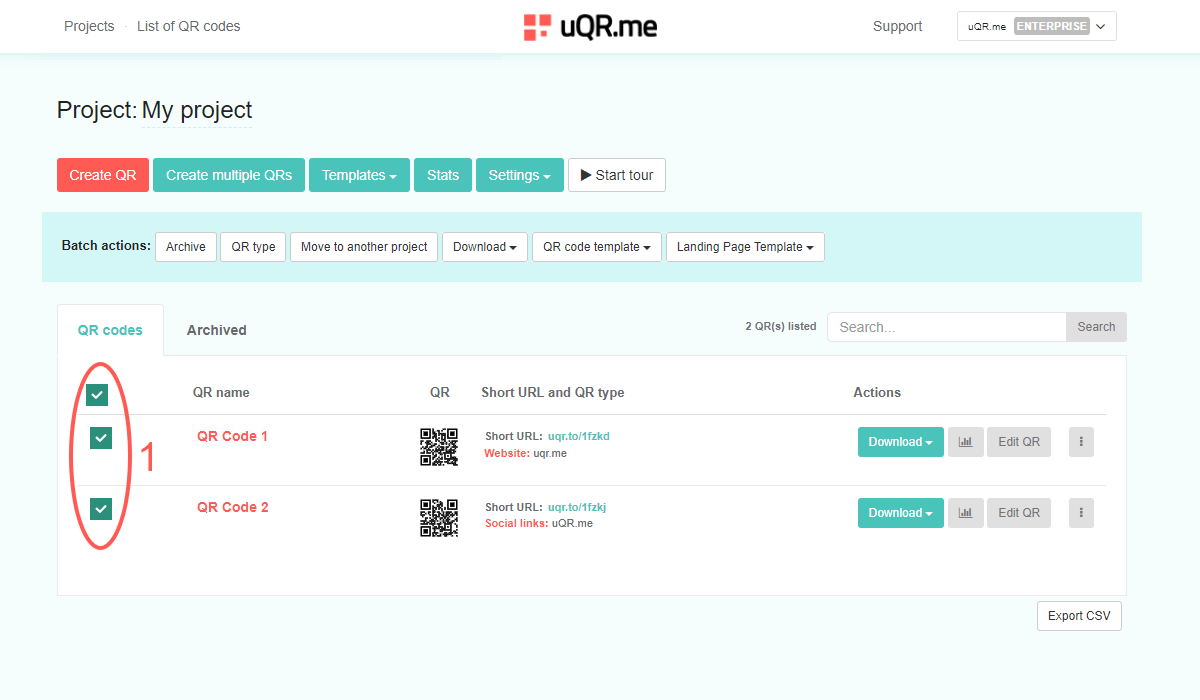The width and height of the screenshot is (1200, 700).
Task: Expand the Templates dropdown
Action: (359, 175)
